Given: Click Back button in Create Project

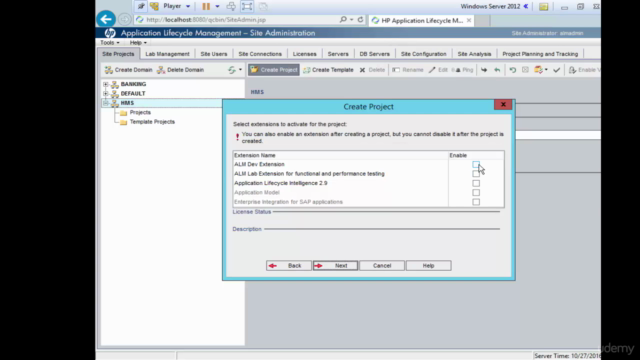Looking at the screenshot, I should click(x=289, y=266).
